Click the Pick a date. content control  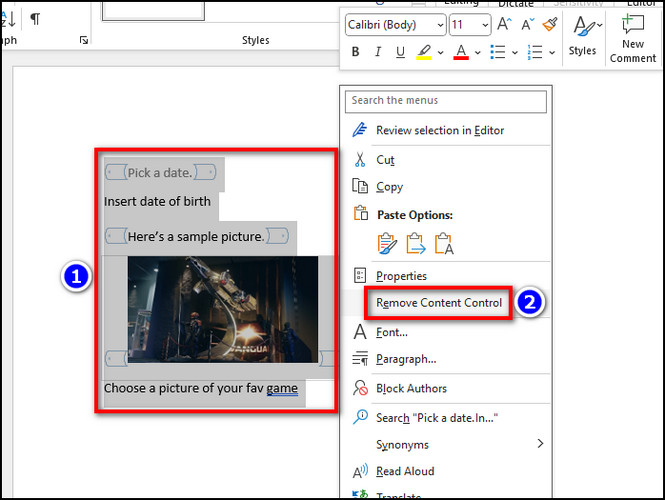160,173
